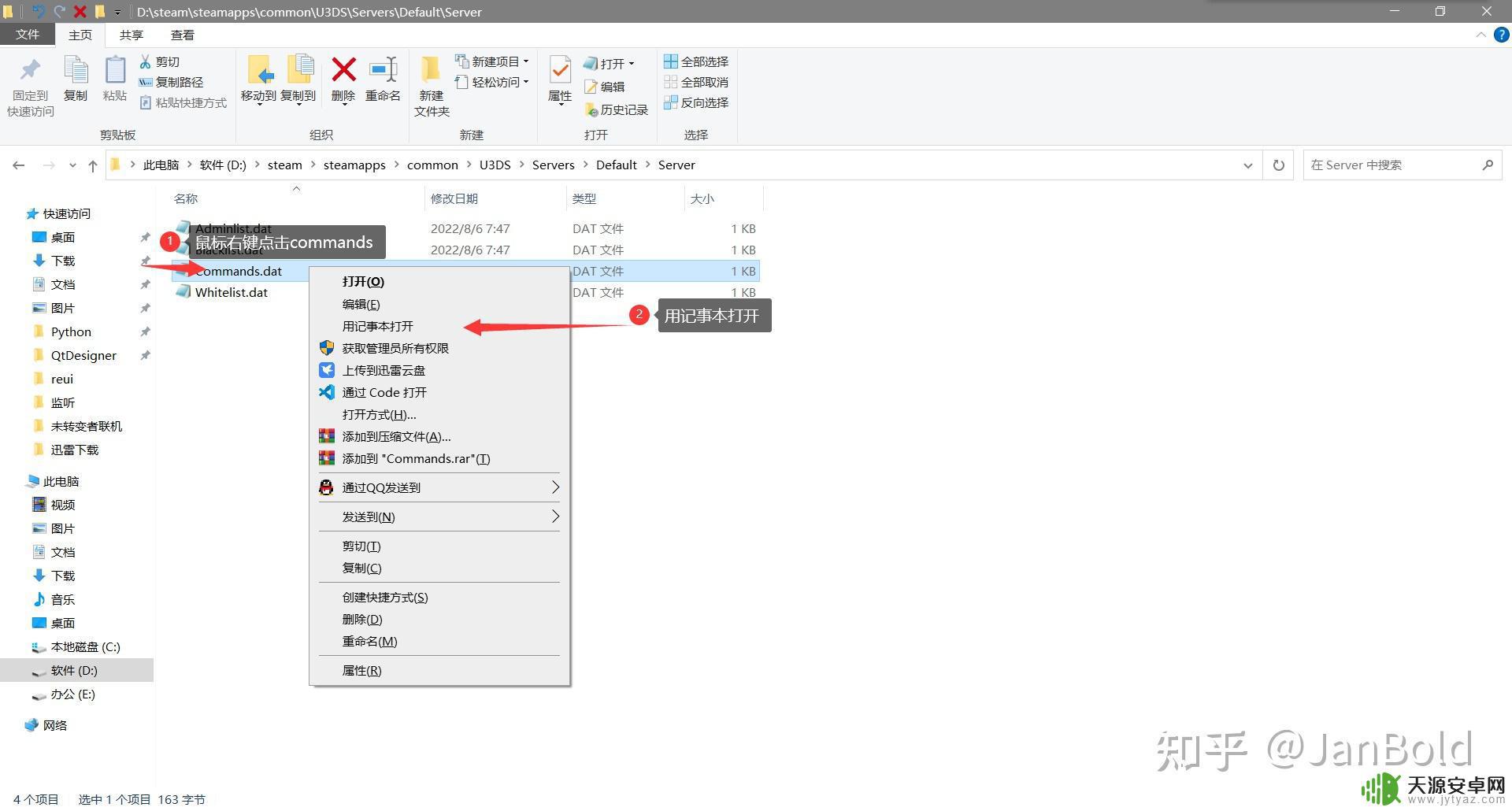Click the Pin to Quick access icon
This screenshot has height=811, width=1512.
click(30, 72)
